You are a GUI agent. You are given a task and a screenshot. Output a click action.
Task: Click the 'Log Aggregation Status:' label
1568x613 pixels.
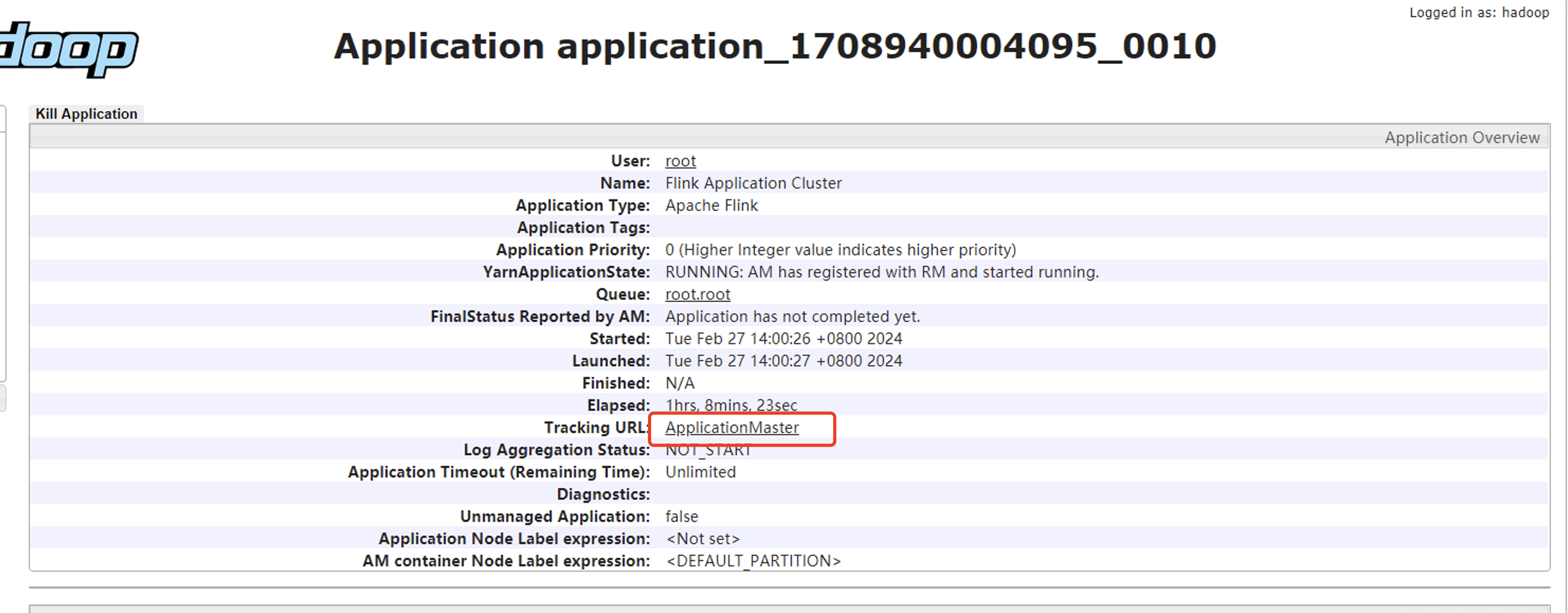pyautogui.click(x=557, y=450)
